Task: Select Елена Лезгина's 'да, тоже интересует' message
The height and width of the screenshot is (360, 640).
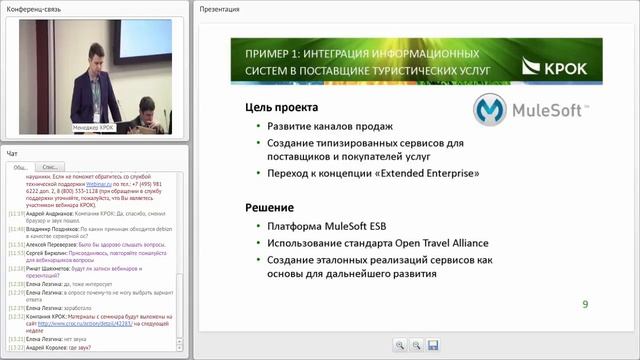Action: (60, 284)
